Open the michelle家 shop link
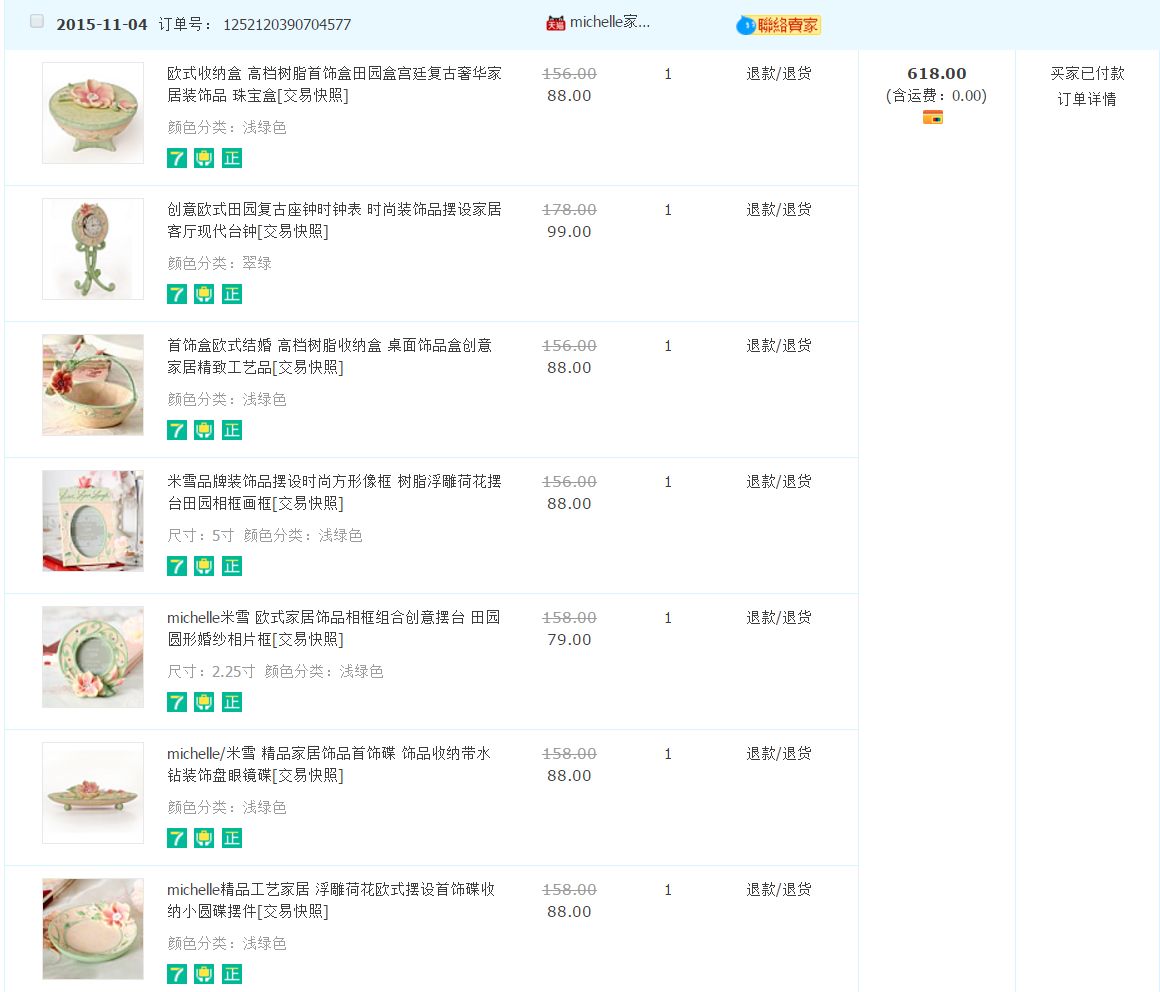The image size is (1160, 992). pos(610,23)
